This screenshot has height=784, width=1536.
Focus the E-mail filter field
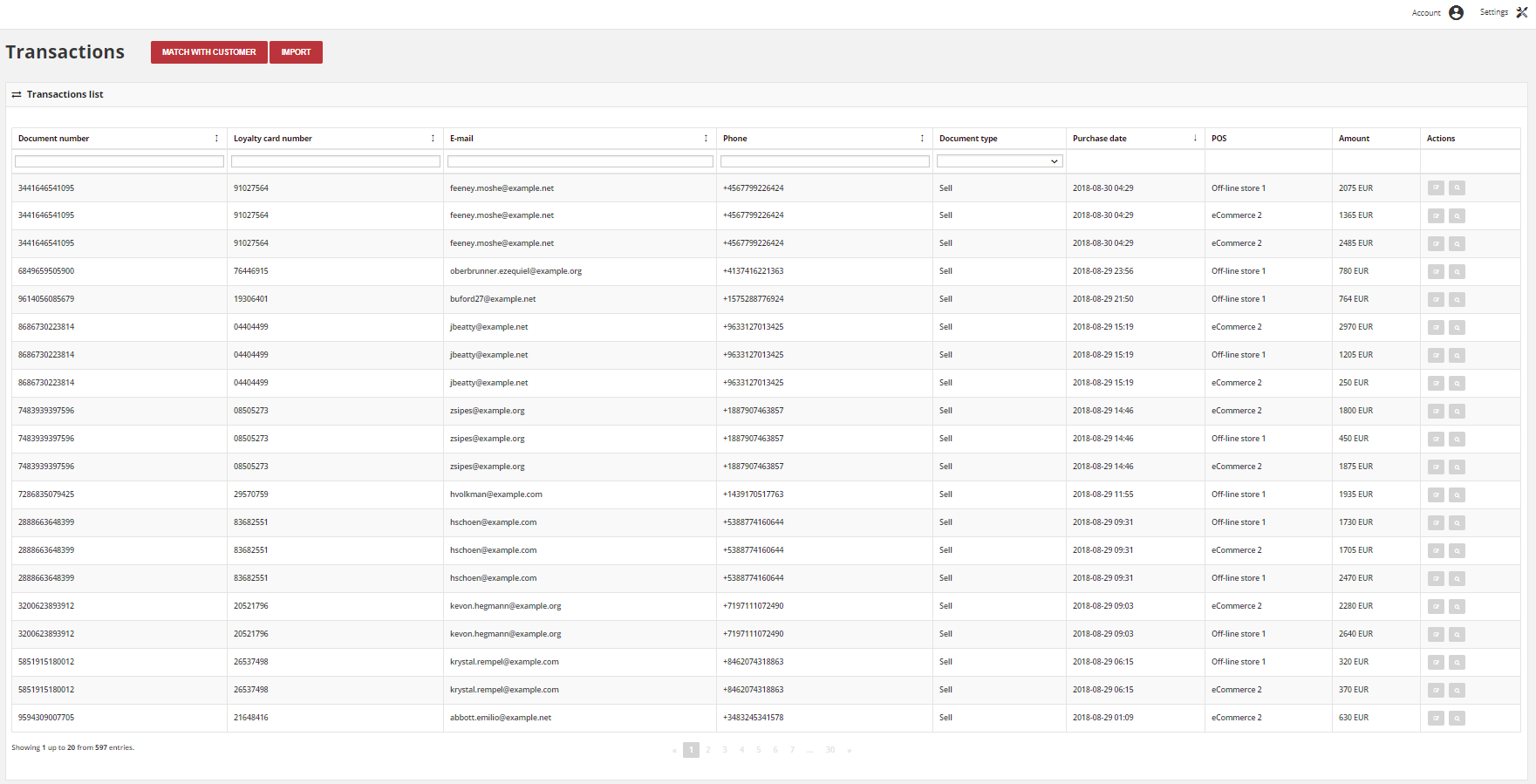pyautogui.click(x=580, y=161)
